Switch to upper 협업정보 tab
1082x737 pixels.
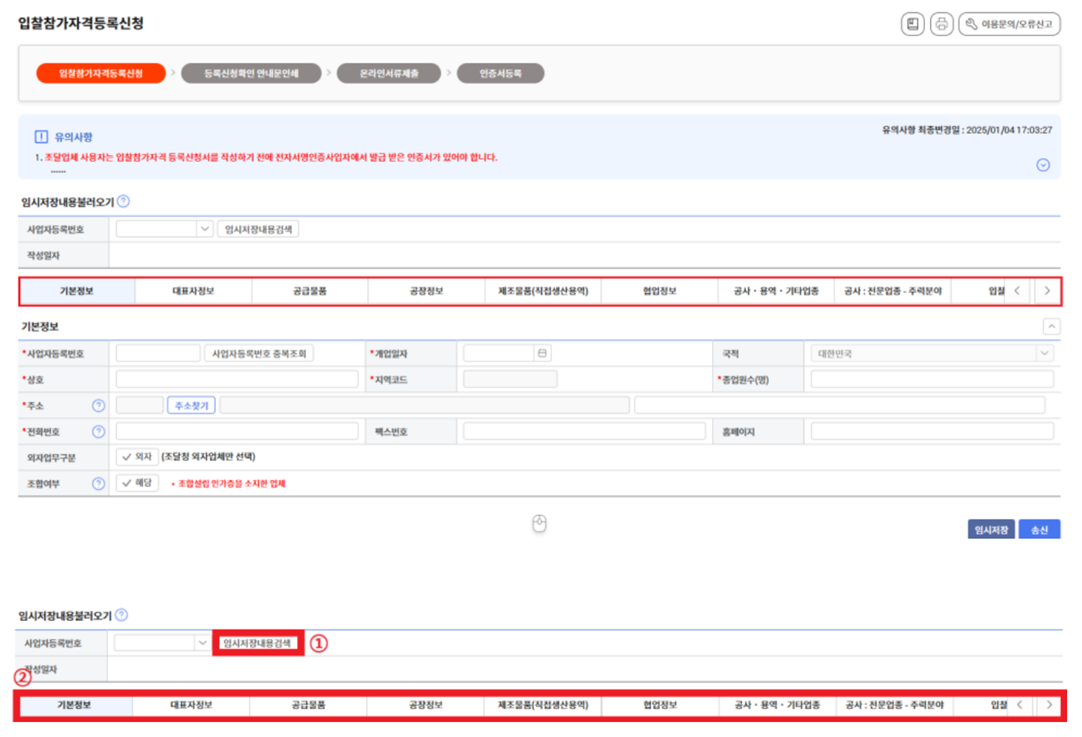660,291
